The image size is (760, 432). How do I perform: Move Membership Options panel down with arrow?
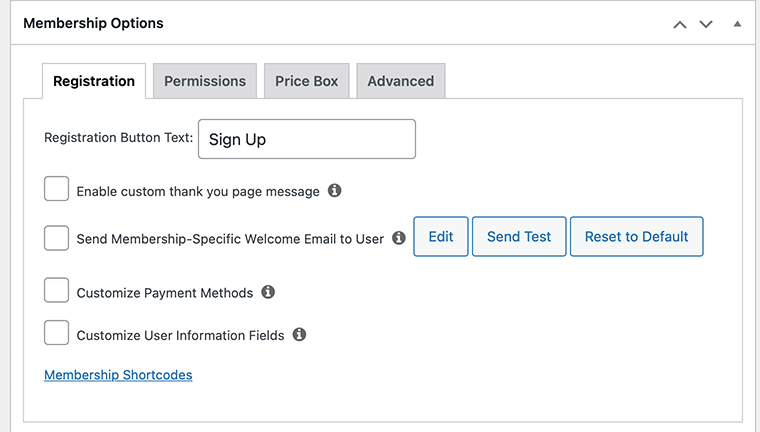coord(706,23)
